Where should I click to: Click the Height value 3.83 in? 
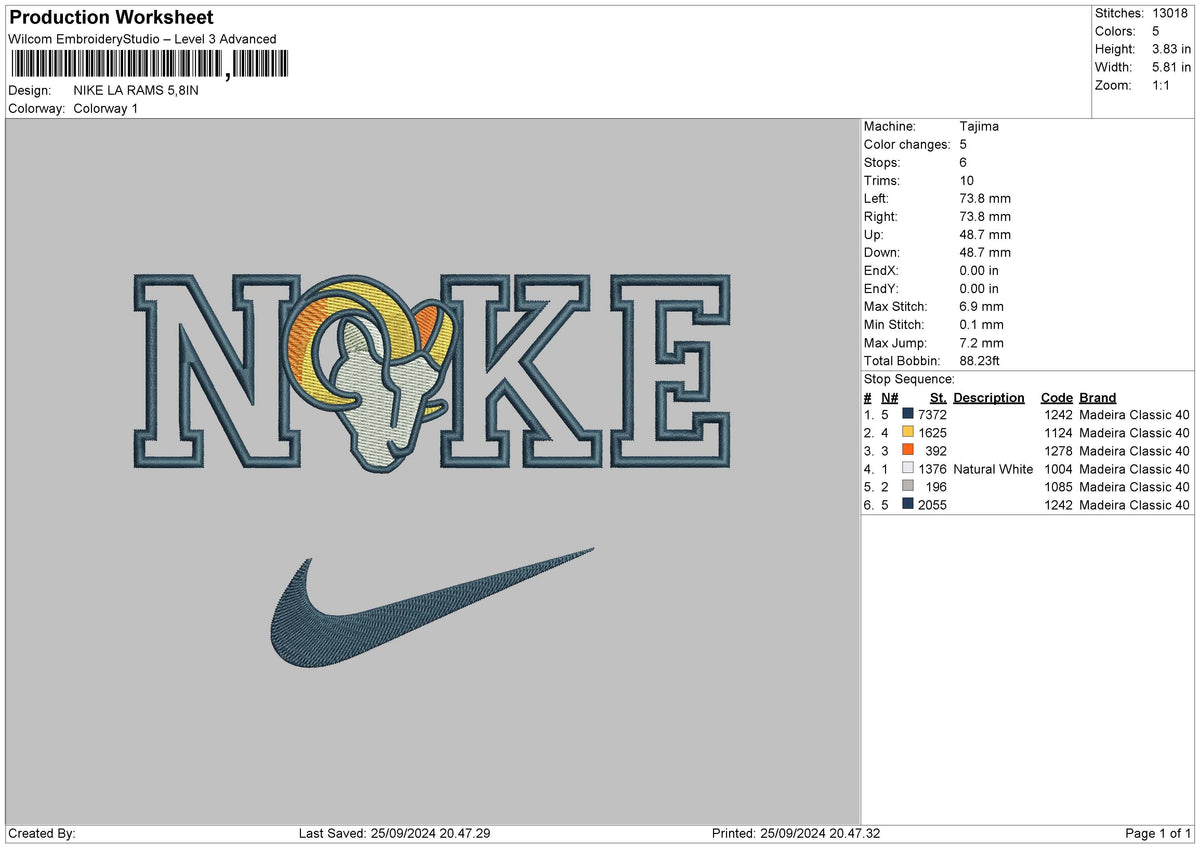(x=1171, y=49)
